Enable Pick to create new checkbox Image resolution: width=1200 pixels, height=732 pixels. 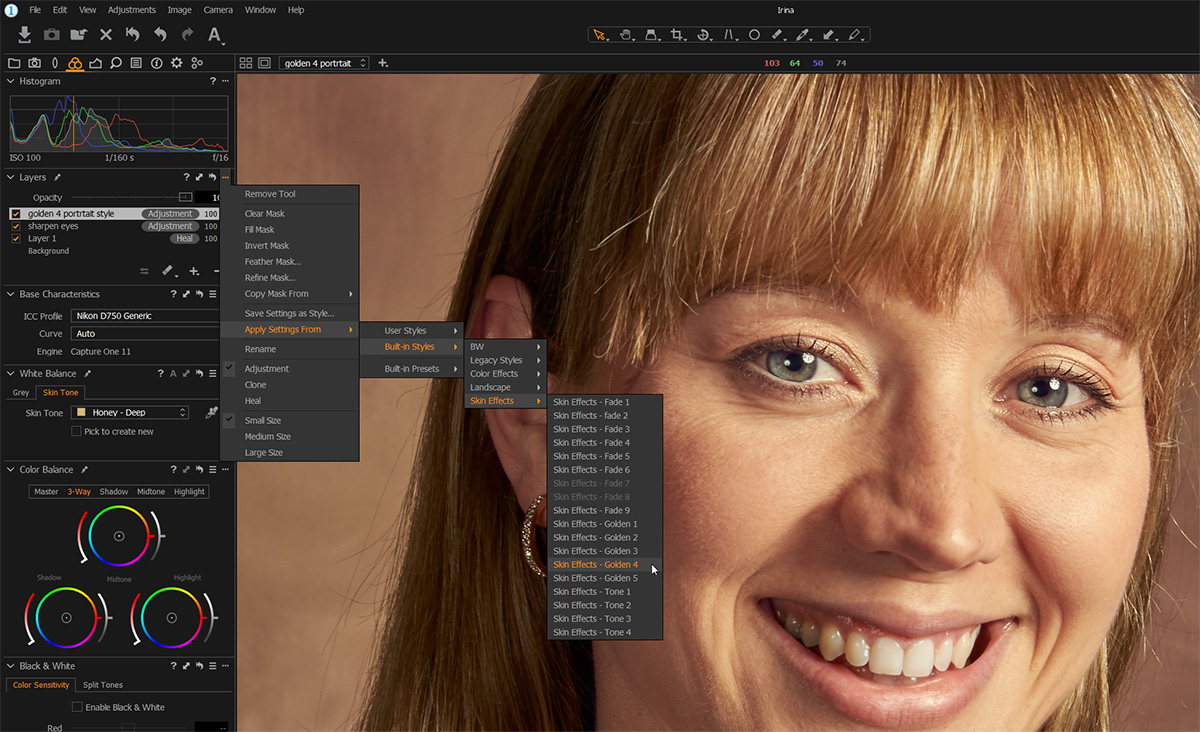click(76, 431)
